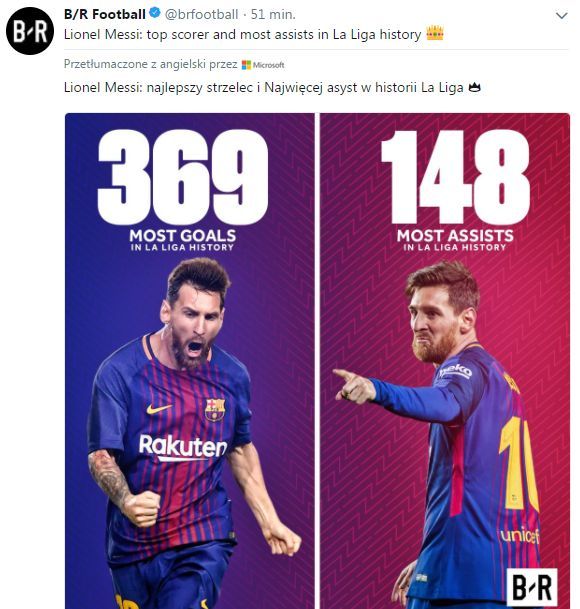
Task: Open the 148 Most Assists image half
Action: pos(445,361)
